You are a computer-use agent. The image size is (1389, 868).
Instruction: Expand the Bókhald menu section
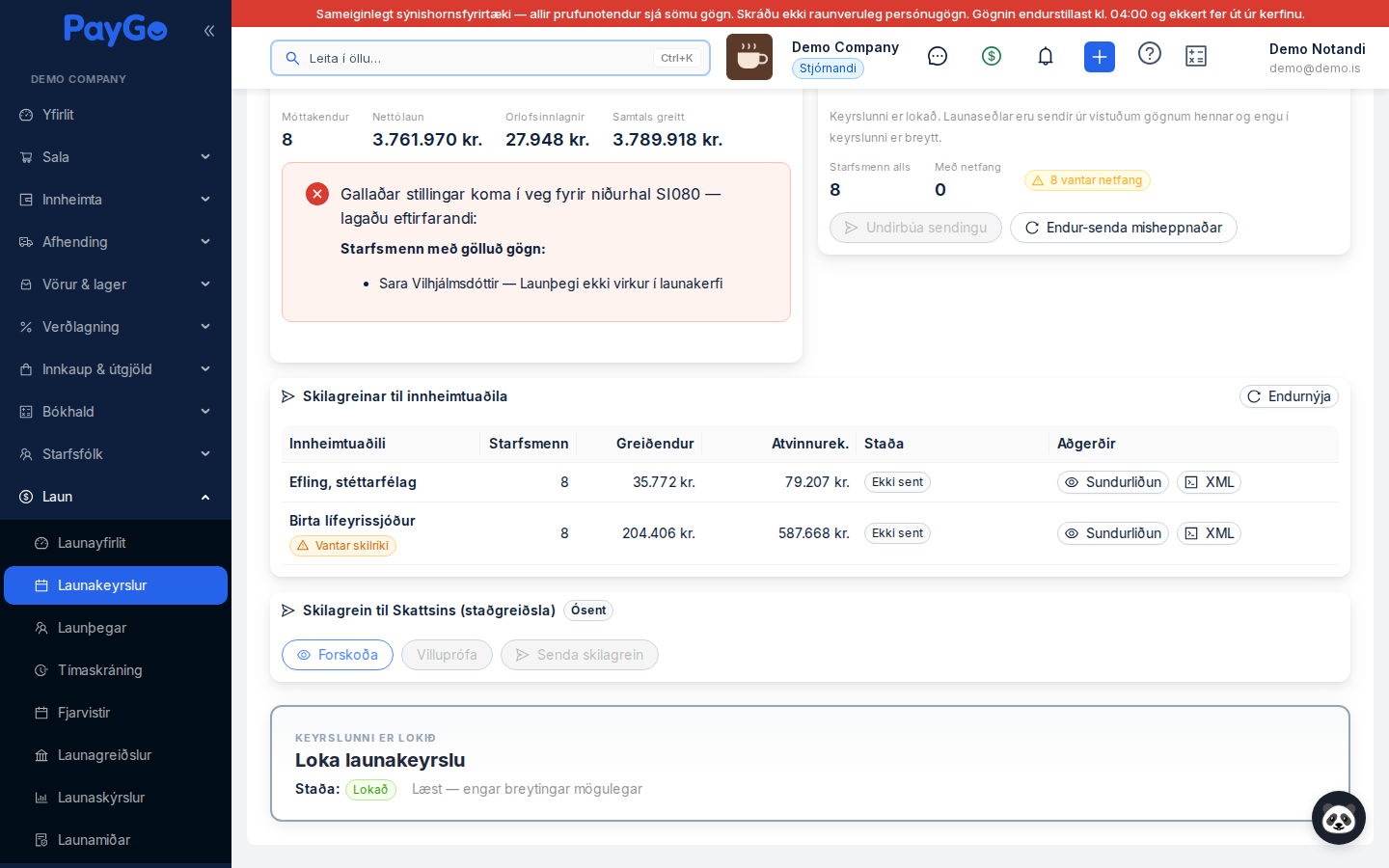click(x=116, y=412)
